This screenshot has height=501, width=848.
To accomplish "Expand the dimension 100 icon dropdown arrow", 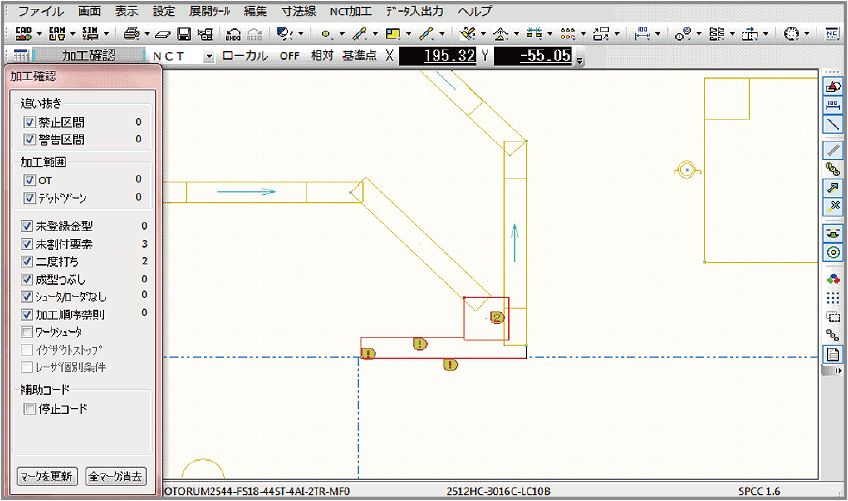I will pyautogui.click(x=658, y=34).
